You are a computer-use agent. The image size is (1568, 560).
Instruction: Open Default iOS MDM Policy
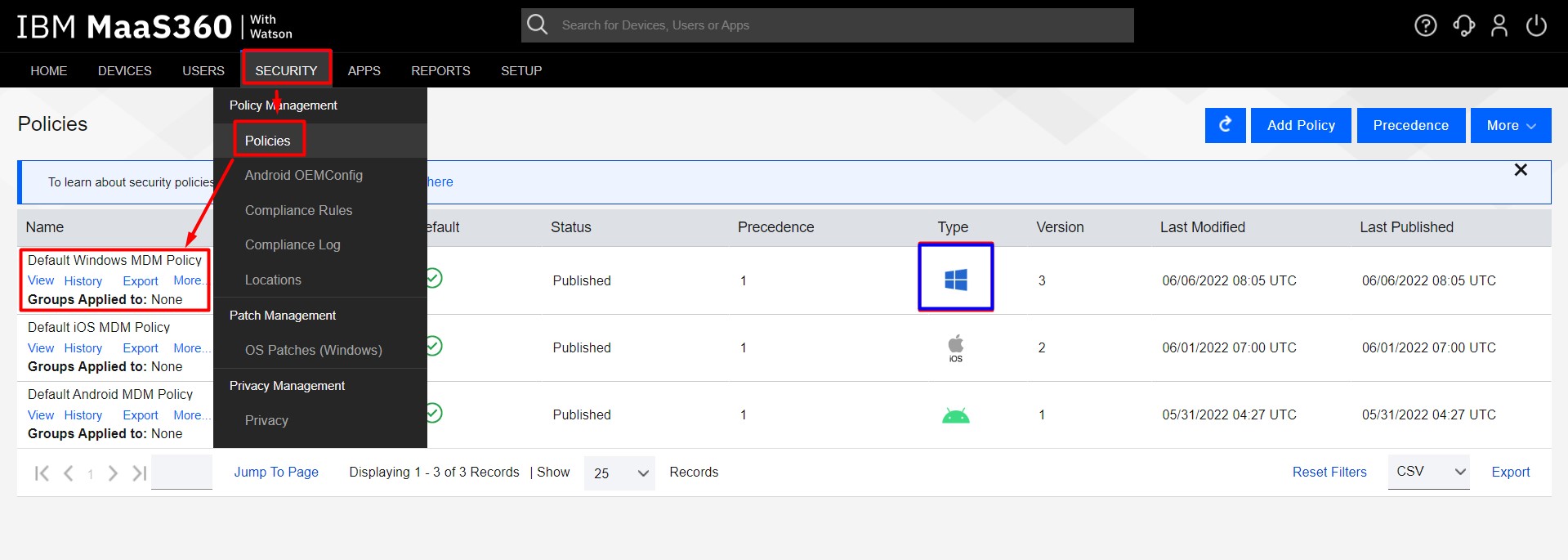(99, 327)
